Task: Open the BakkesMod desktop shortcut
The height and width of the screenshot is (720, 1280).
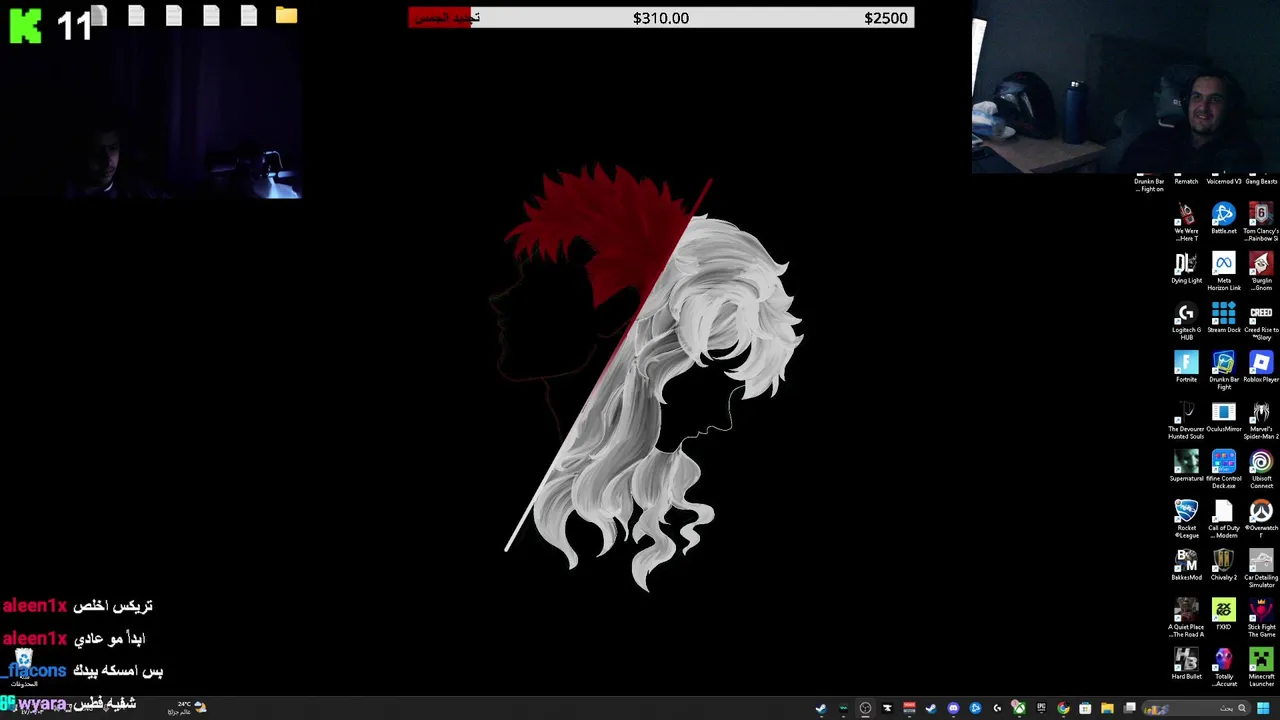Action: pos(1186,565)
